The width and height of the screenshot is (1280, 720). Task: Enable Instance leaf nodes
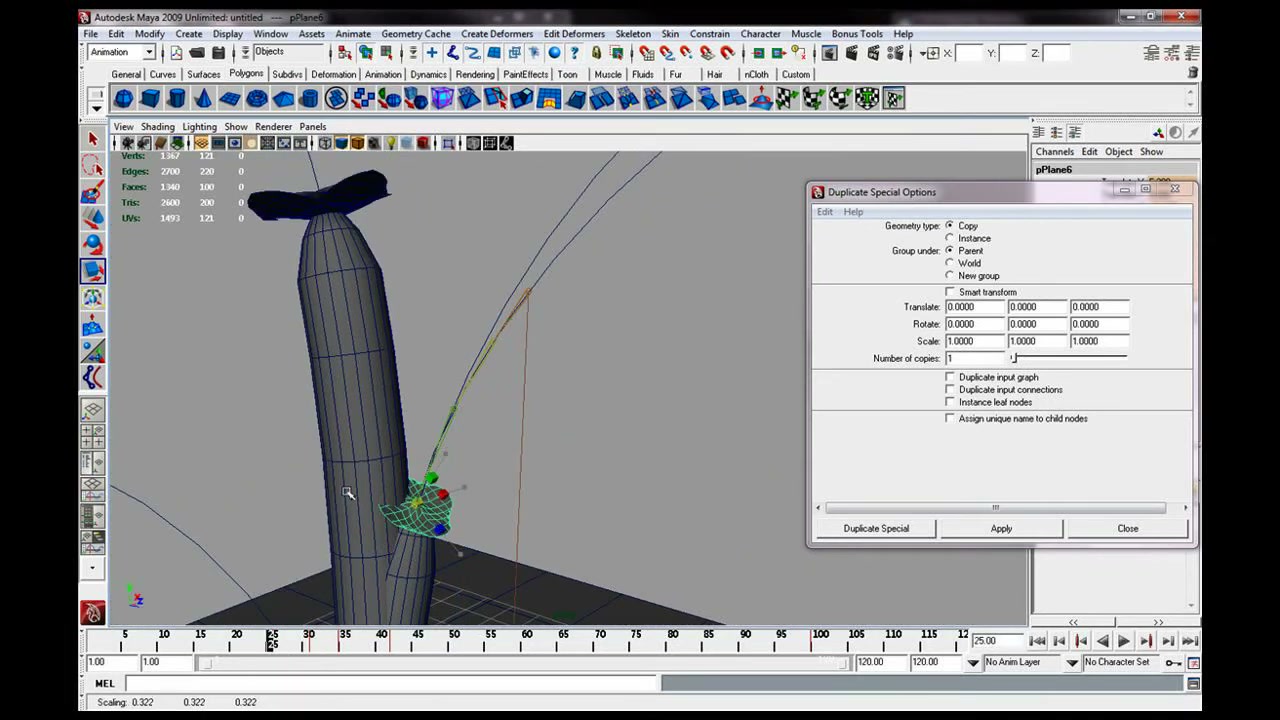pyautogui.click(x=950, y=402)
